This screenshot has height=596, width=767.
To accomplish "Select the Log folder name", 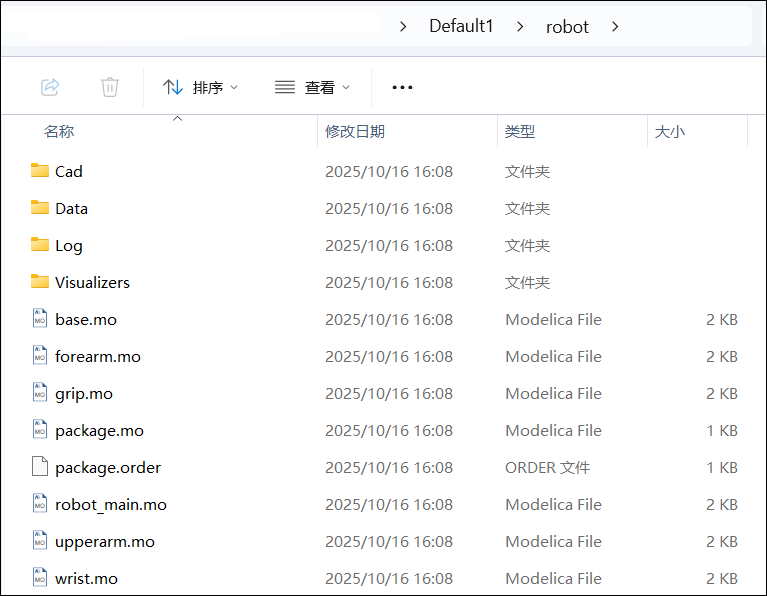I will click(68, 246).
